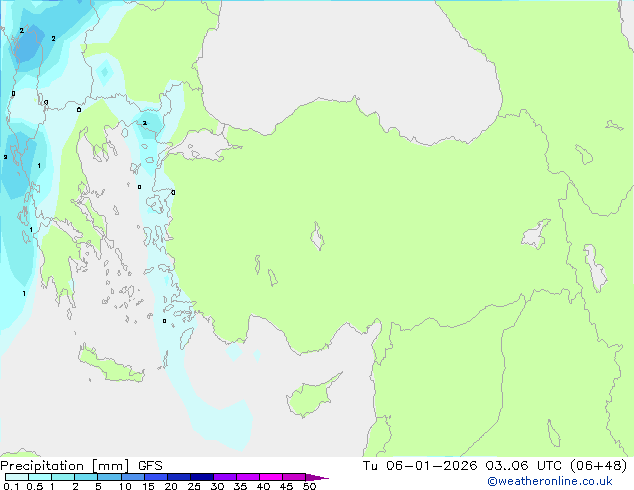634x490 pixels.
Task: Click the '03..06 UTC' time range text
Action: click(x=524, y=466)
